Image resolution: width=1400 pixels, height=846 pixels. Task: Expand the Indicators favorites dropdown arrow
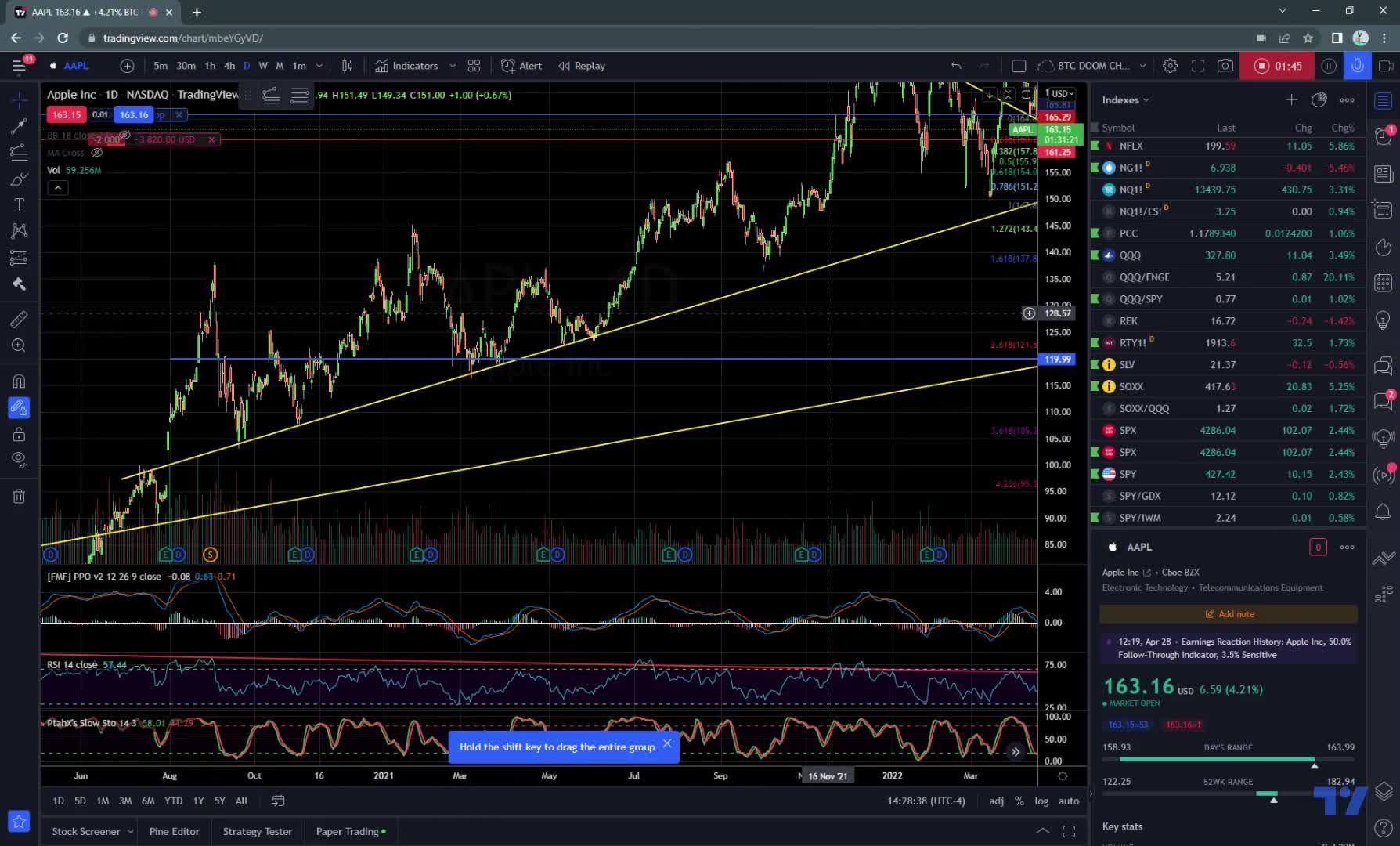(x=453, y=66)
